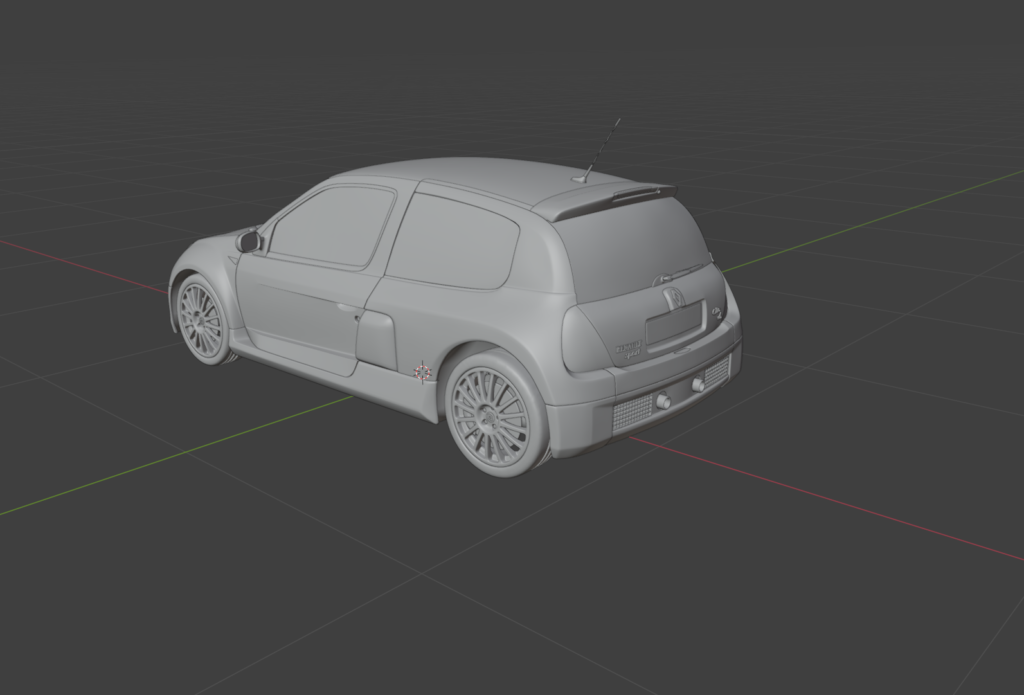
Task: Click the rear windshield glass
Action: tap(635, 250)
